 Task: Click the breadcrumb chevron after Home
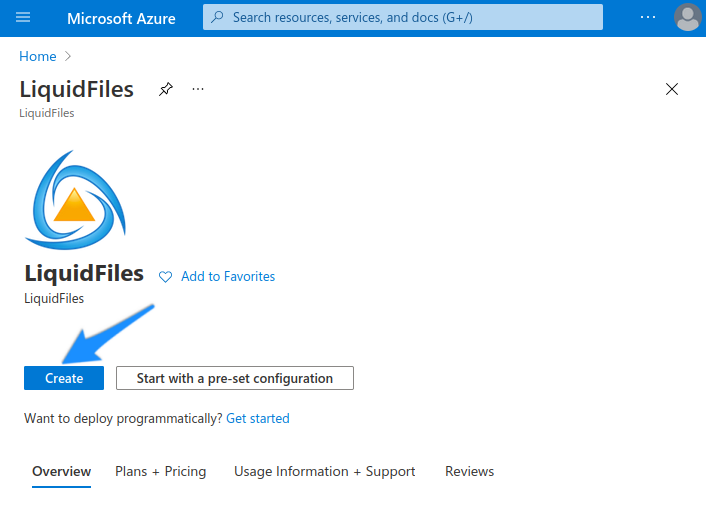click(68, 56)
